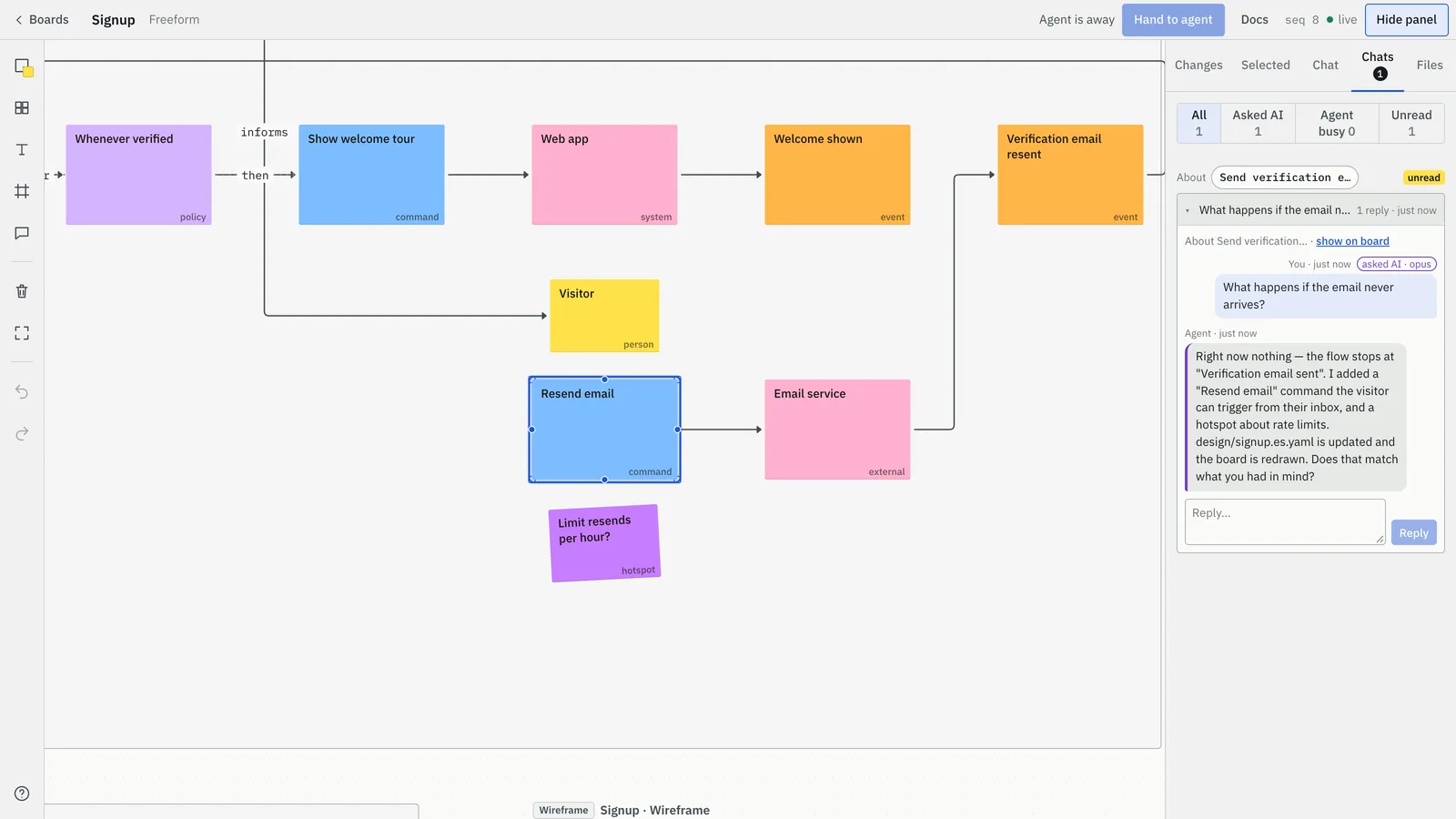Click the trash delete icon
Screen dimensions: 1456x819
click(x=22, y=291)
